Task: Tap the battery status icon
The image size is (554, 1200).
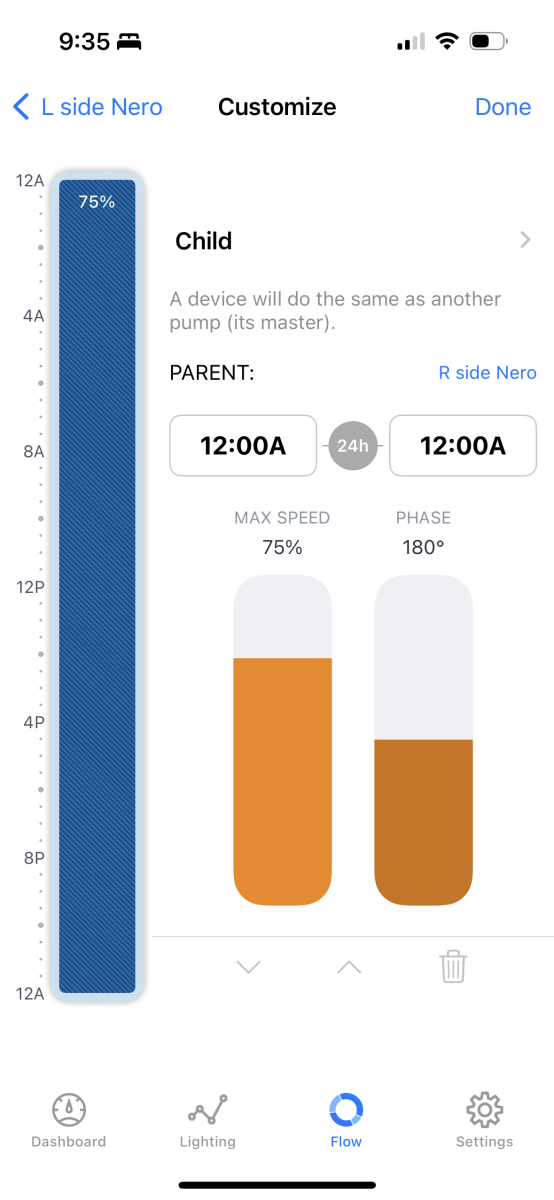Action: (x=489, y=42)
